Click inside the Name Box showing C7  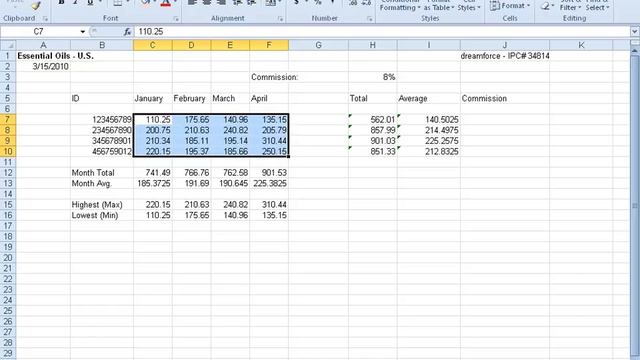(x=39, y=31)
